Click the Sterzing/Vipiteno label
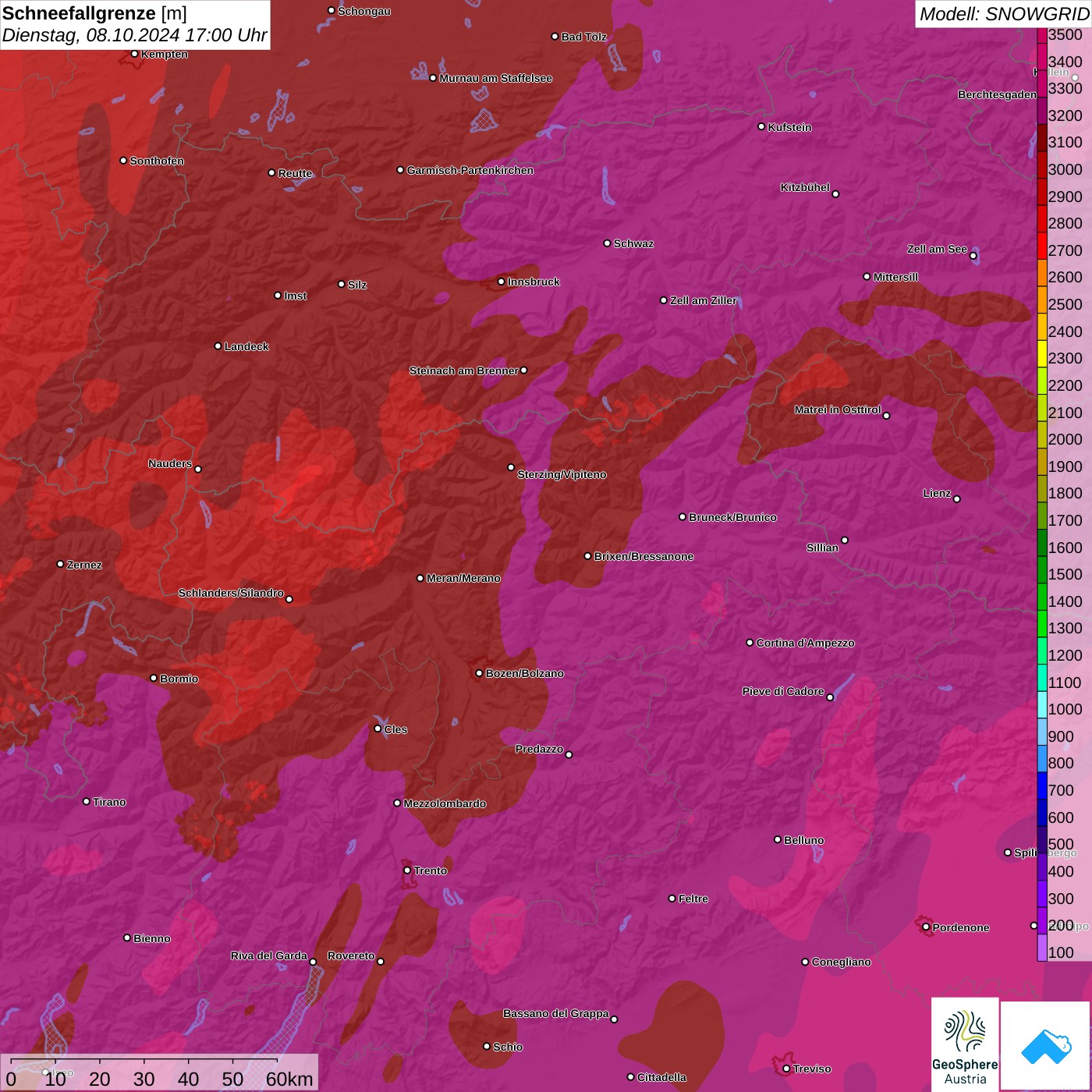The height and width of the screenshot is (1092, 1092). click(562, 474)
